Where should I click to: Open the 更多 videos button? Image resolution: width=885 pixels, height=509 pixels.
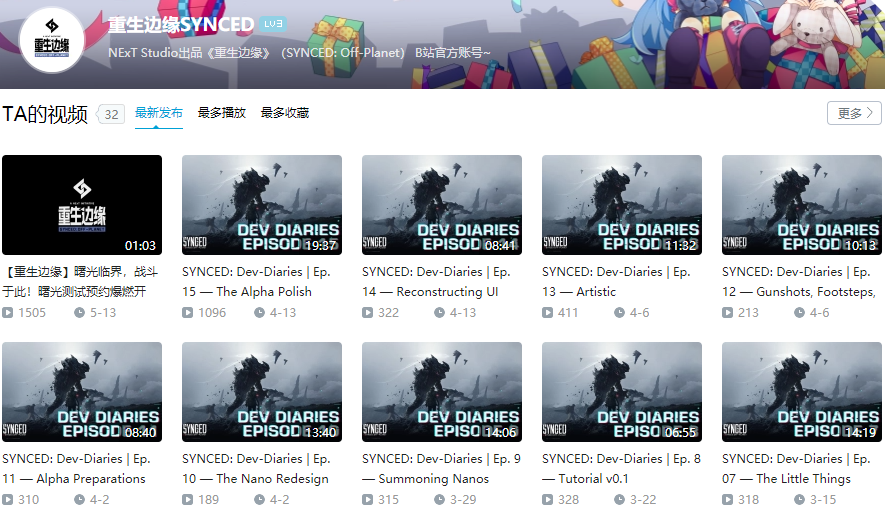[855, 113]
